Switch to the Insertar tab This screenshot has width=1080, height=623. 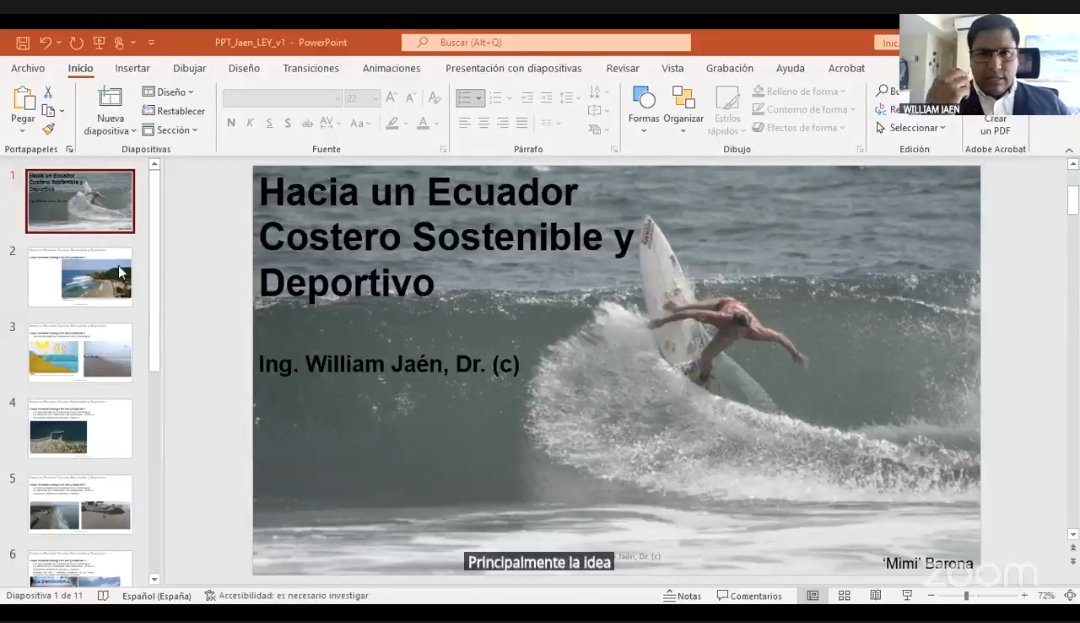click(132, 68)
